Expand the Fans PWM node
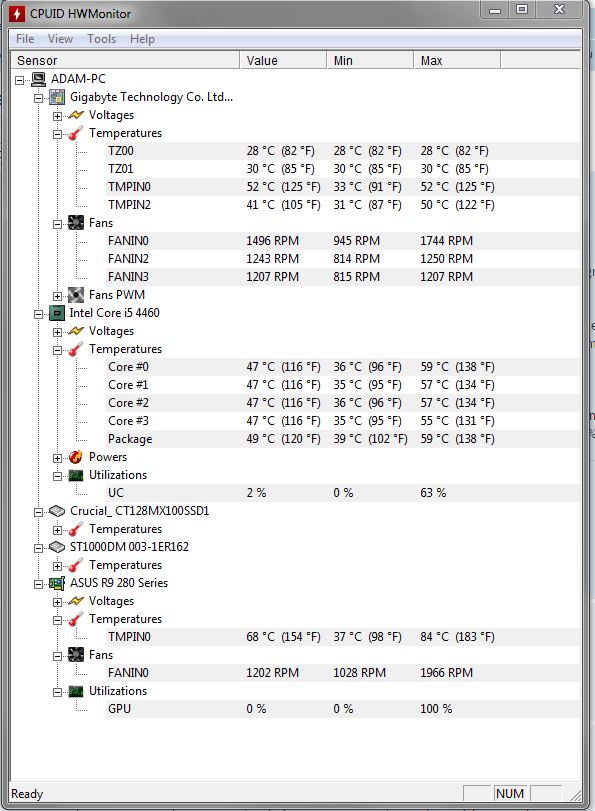Image resolution: width=595 pixels, height=811 pixels. coord(57,296)
